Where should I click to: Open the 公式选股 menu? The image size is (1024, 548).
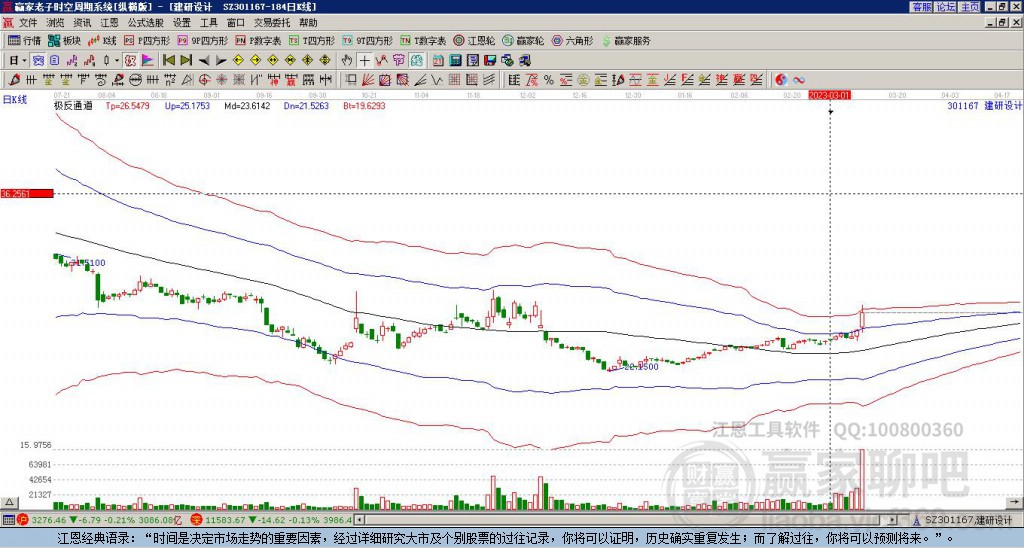146,23
